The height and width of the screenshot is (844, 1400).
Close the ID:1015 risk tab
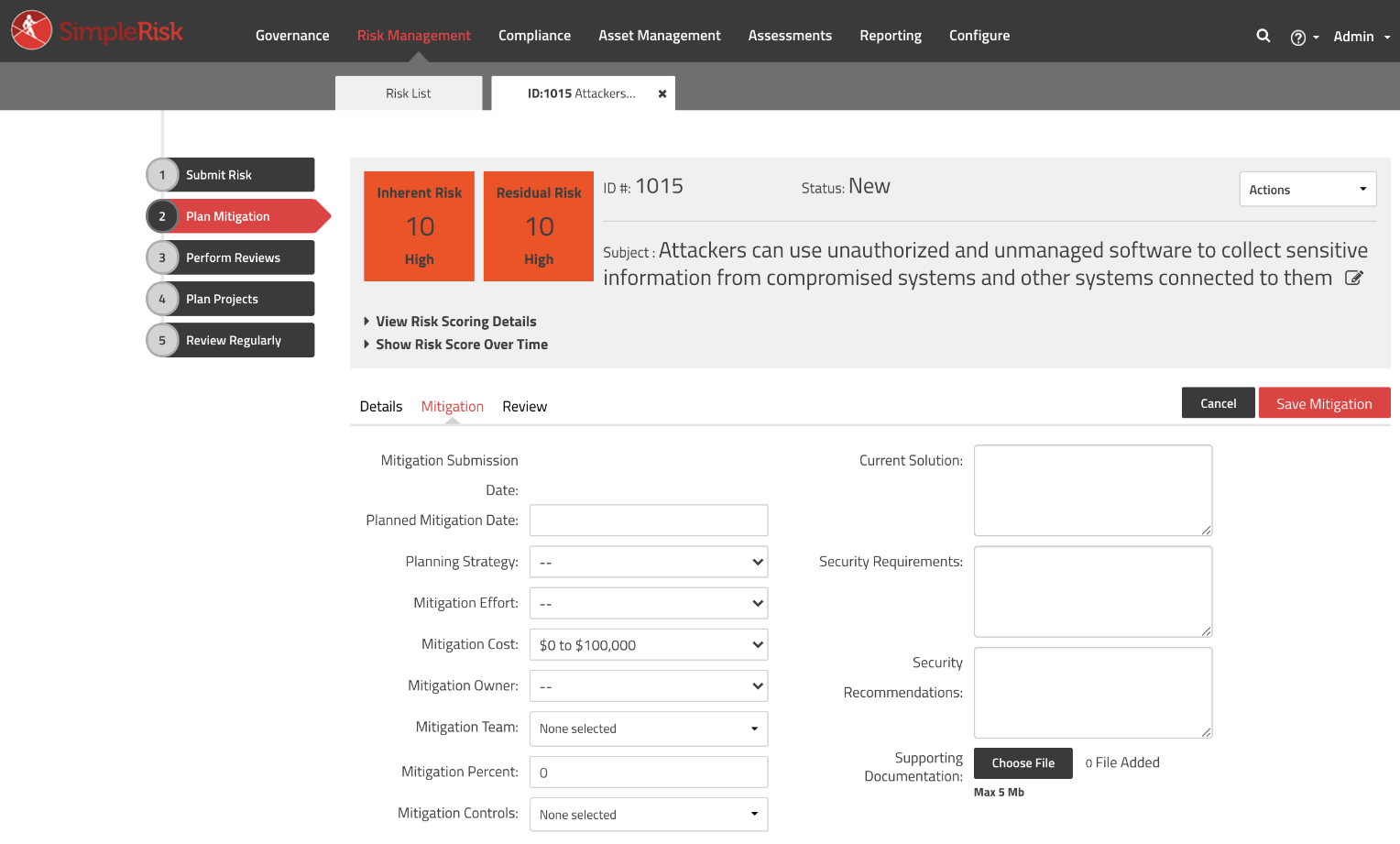click(x=662, y=93)
